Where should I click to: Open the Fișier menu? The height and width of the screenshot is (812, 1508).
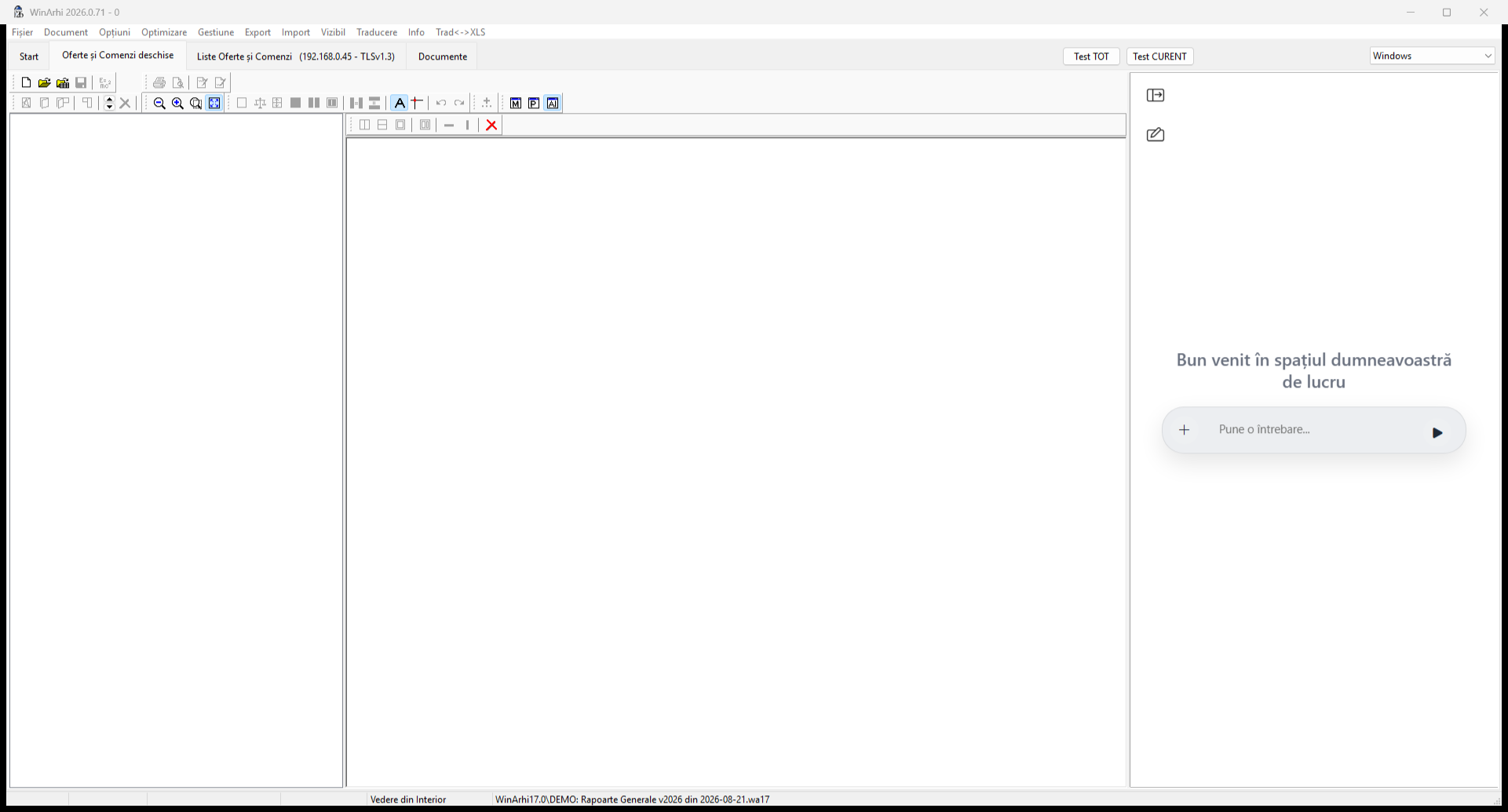point(22,32)
